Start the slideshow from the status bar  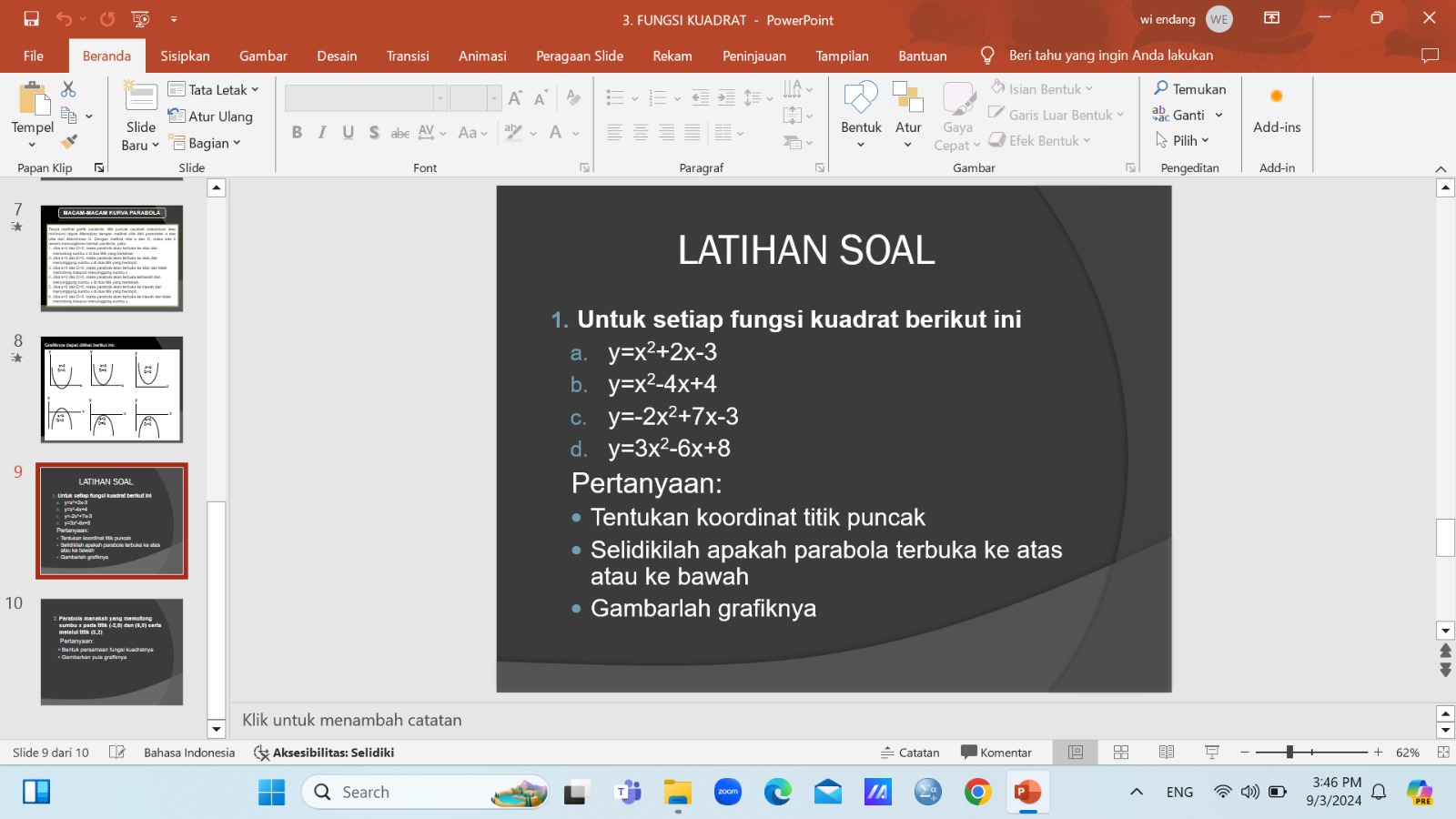click(1212, 753)
